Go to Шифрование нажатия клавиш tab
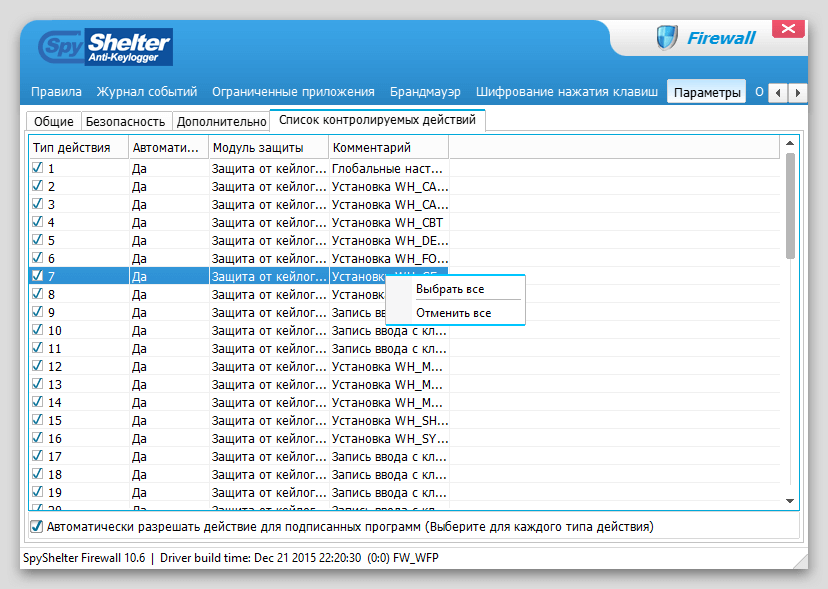The height and width of the screenshot is (589, 828). [567, 92]
